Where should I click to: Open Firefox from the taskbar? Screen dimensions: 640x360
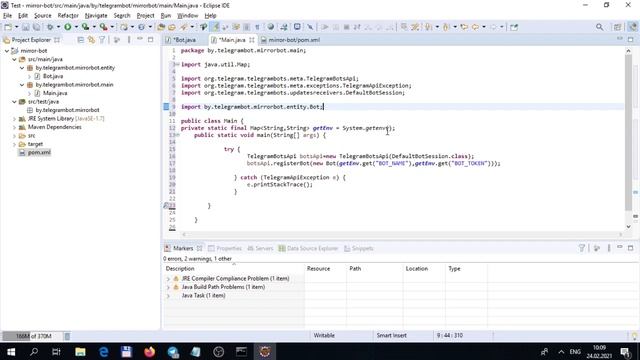(149, 351)
